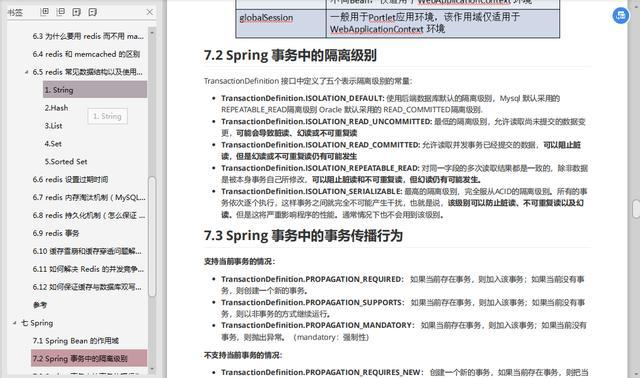Click the delete bookmark icon

click(x=93, y=12)
